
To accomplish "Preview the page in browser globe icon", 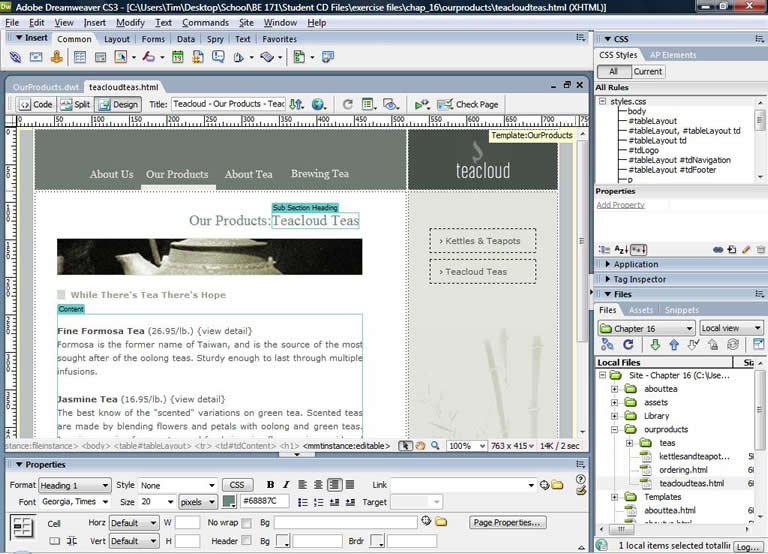I will pos(318,104).
